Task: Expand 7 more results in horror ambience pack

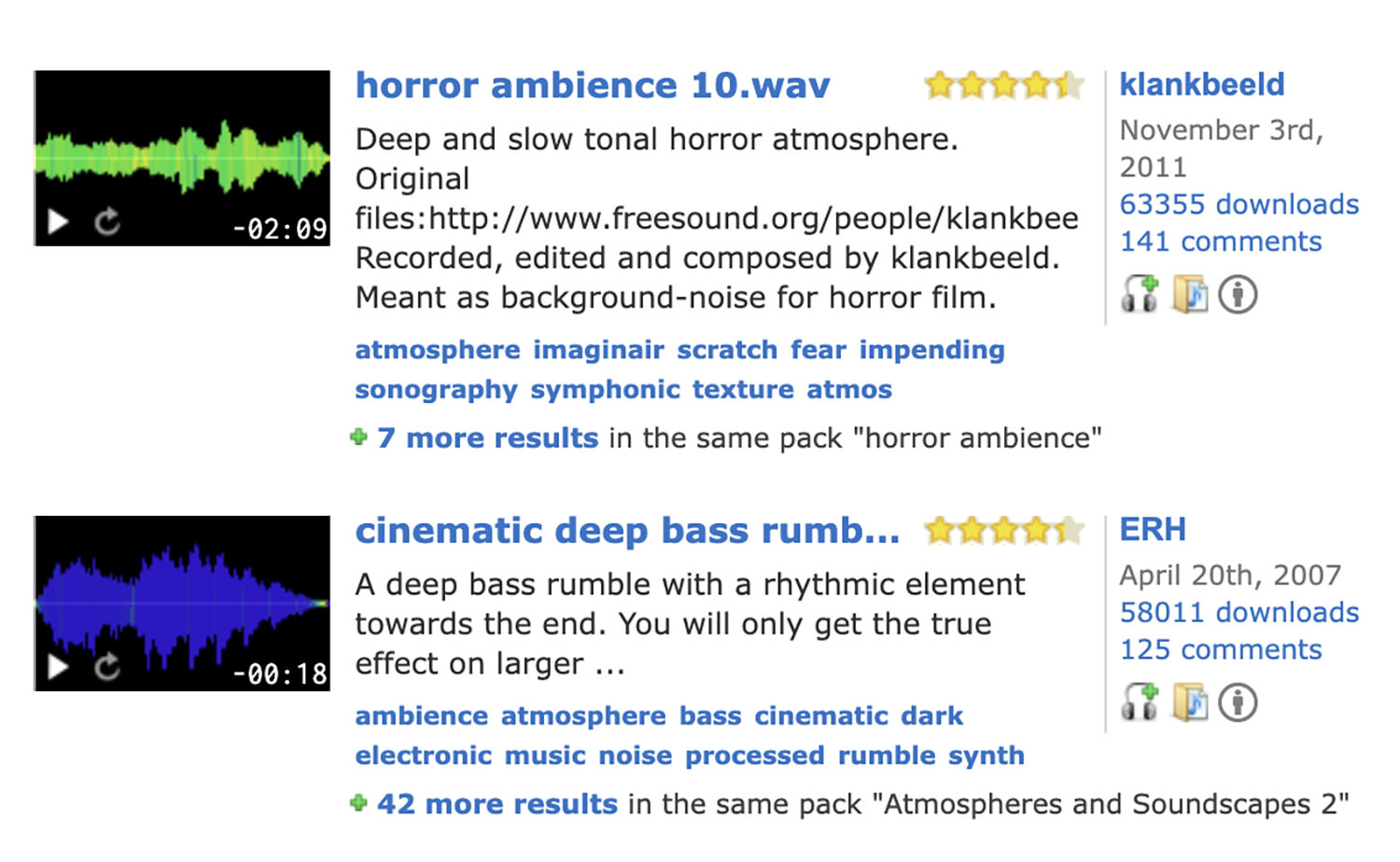Action: pos(487,438)
